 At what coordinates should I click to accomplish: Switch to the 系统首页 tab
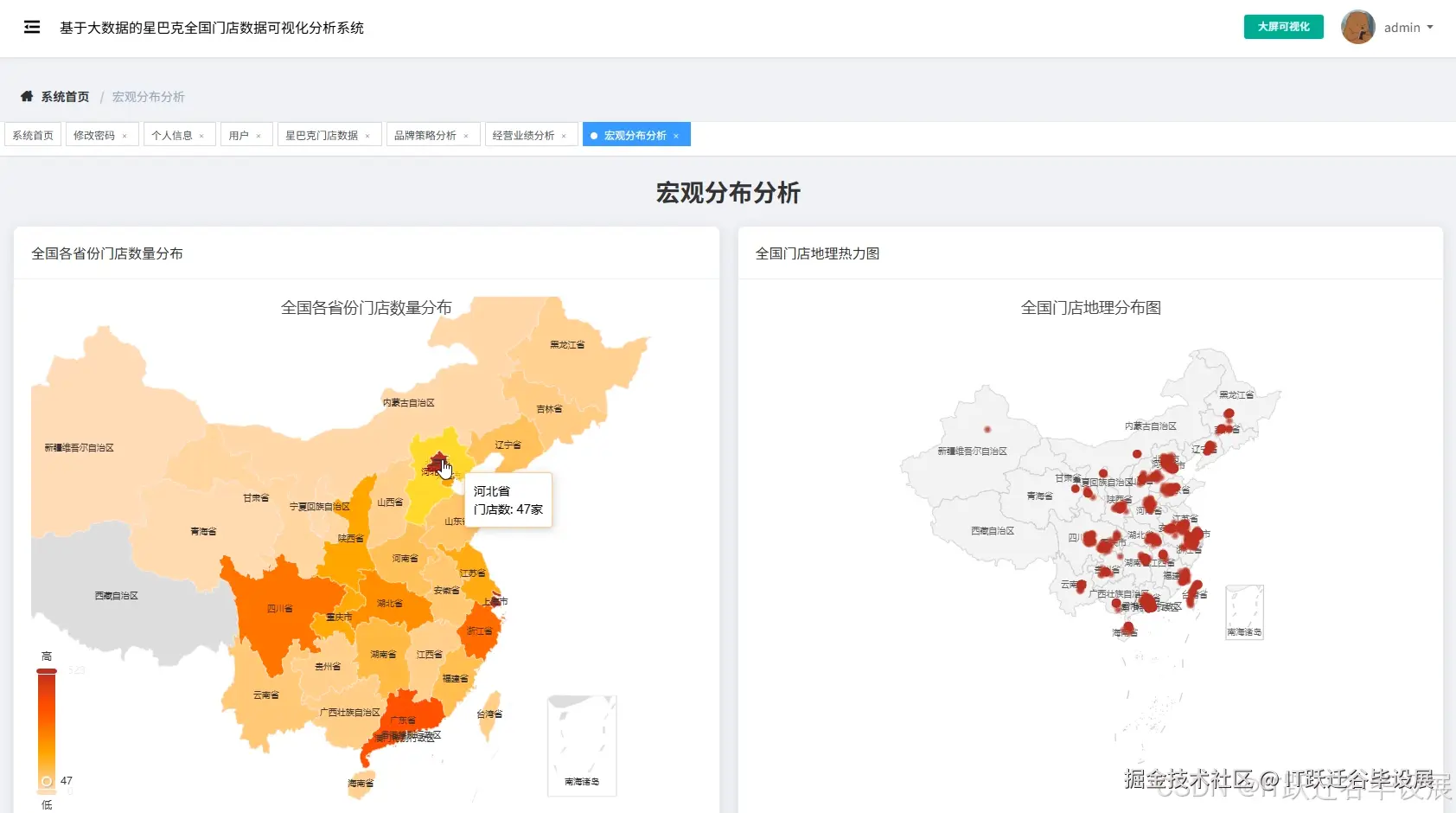pyautogui.click(x=32, y=135)
